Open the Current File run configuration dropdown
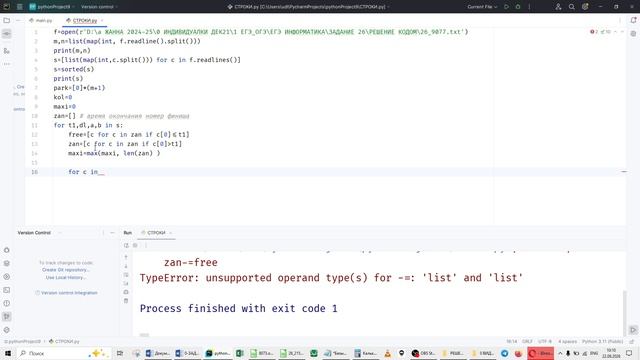The height and width of the screenshot is (360, 640). tap(482, 7)
